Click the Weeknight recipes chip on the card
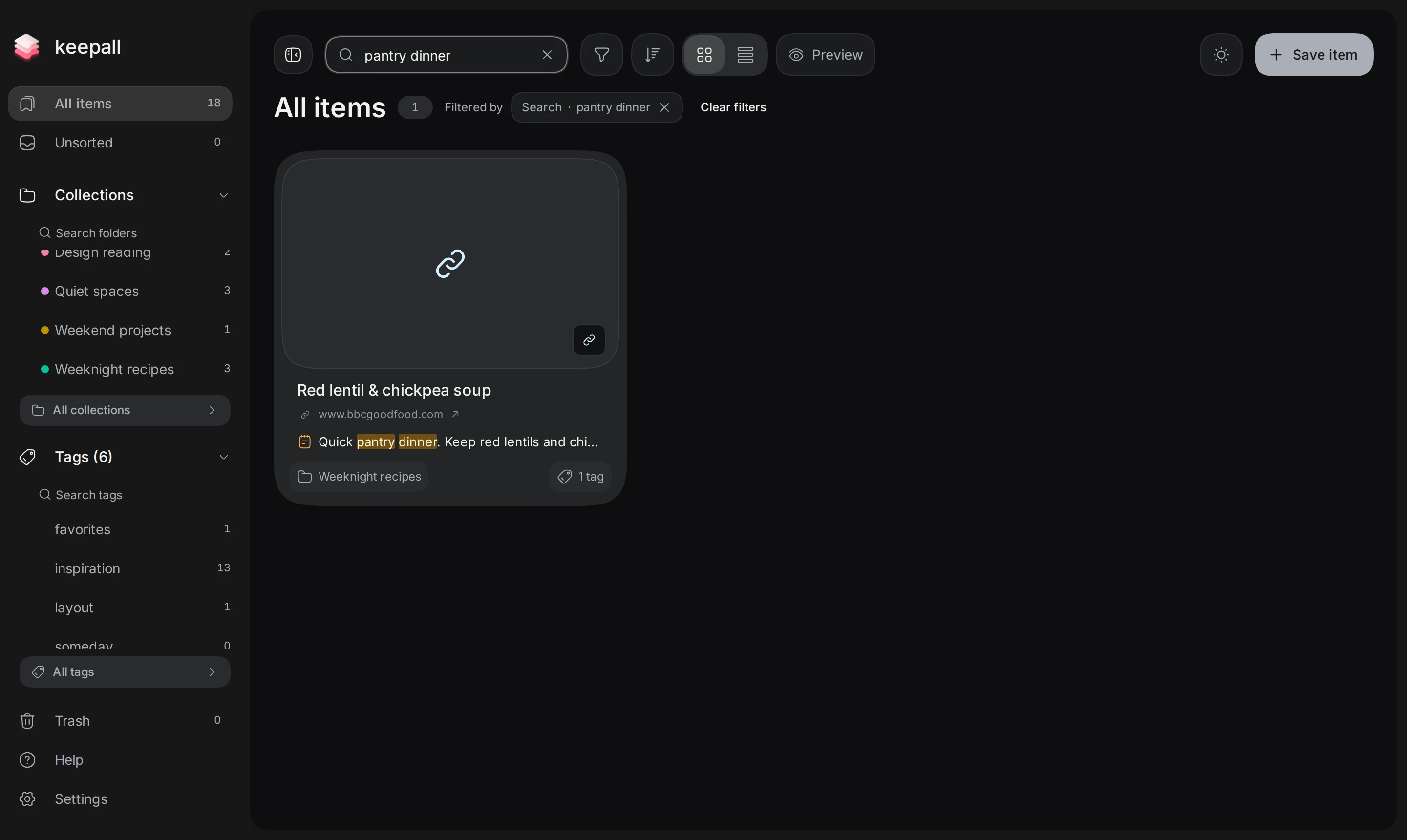This screenshot has height=840, width=1407. click(359, 477)
